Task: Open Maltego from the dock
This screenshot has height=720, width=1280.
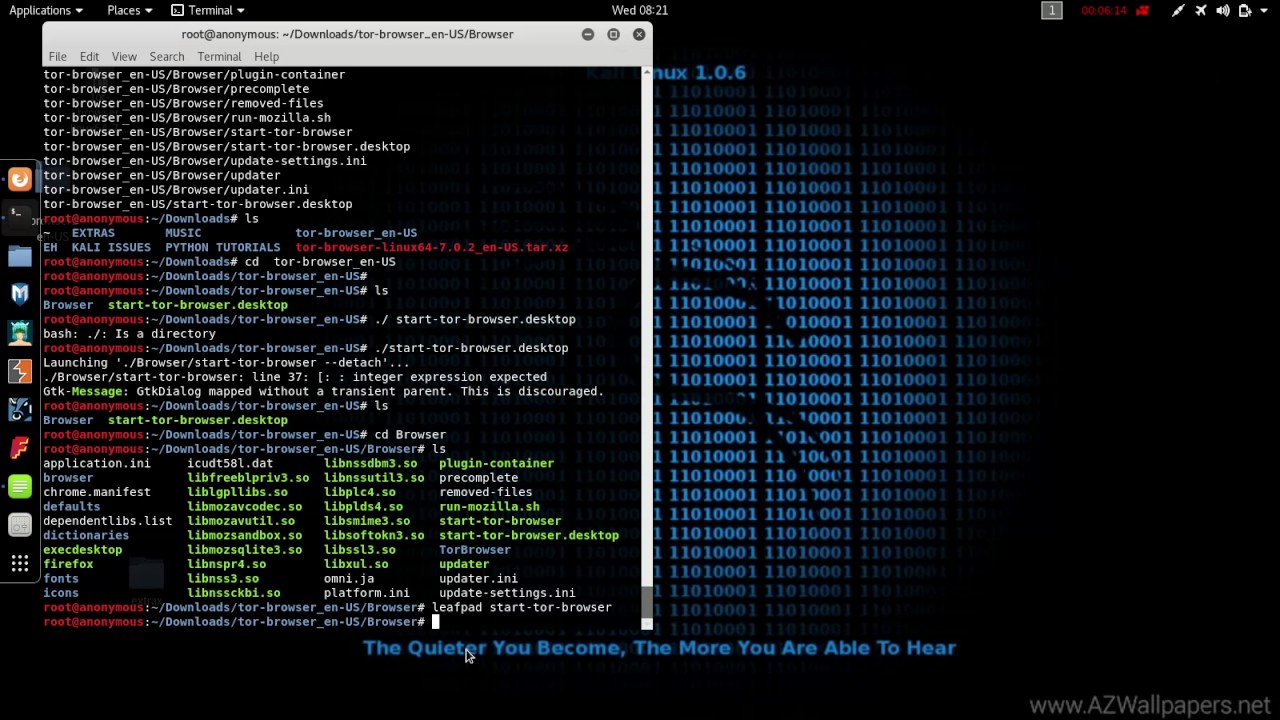Action: pos(20,409)
